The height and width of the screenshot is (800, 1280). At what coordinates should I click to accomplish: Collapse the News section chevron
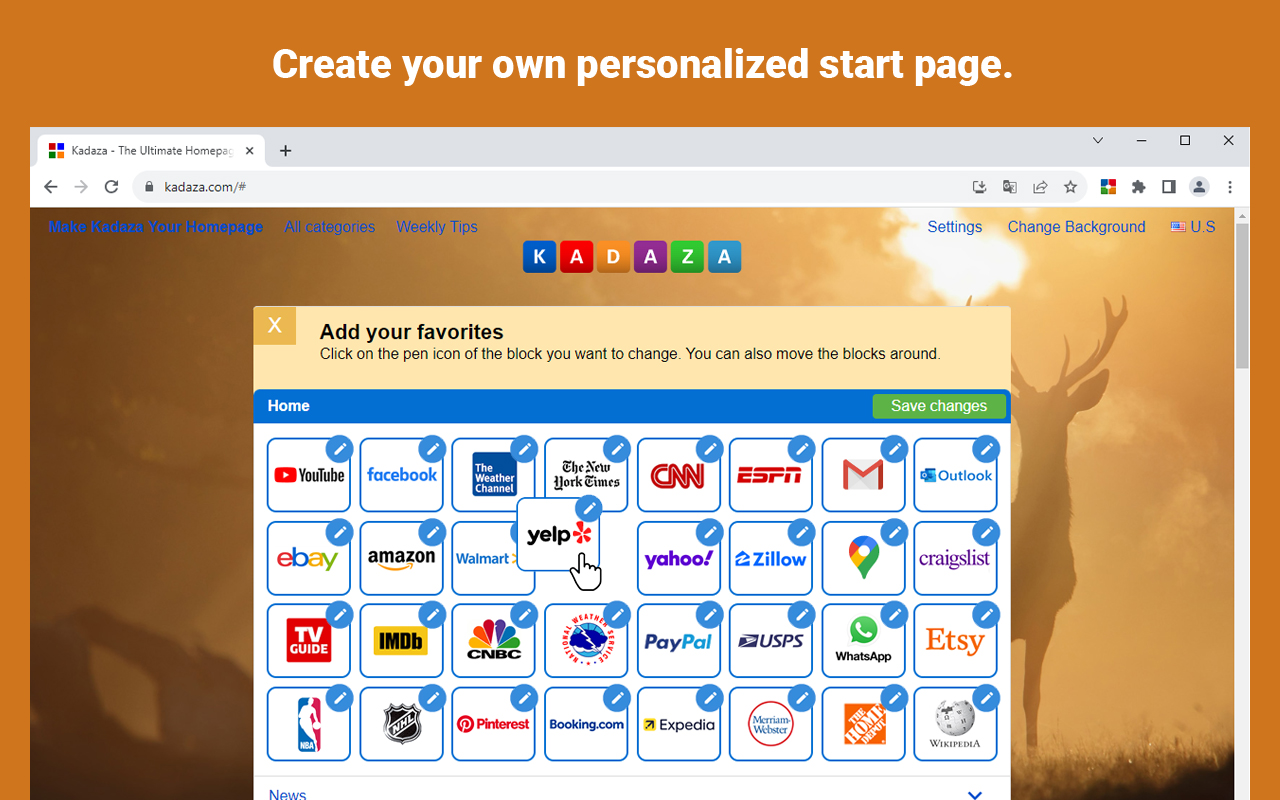(x=975, y=793)
